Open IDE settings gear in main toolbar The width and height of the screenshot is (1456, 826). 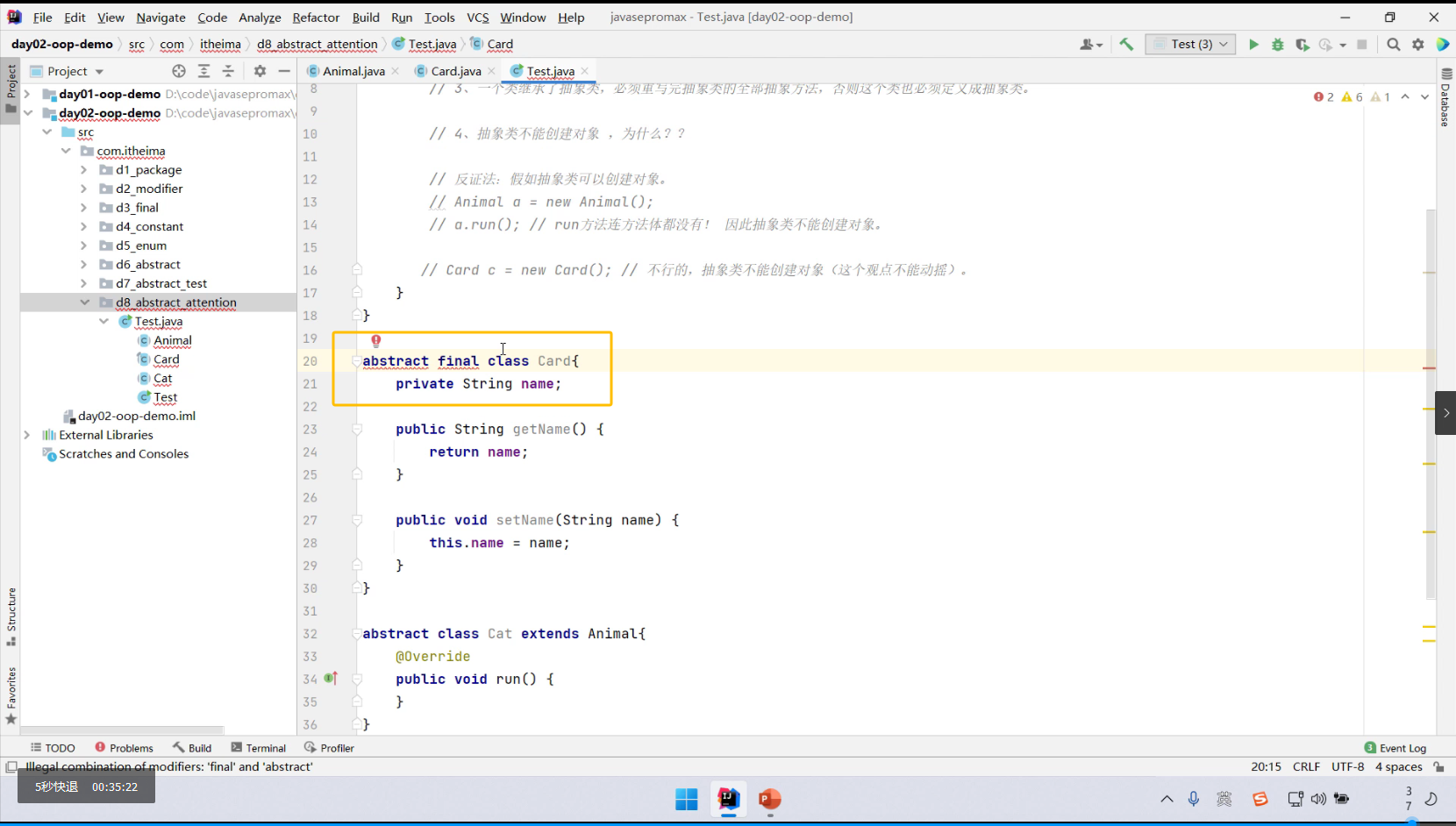pos(1418,44)
